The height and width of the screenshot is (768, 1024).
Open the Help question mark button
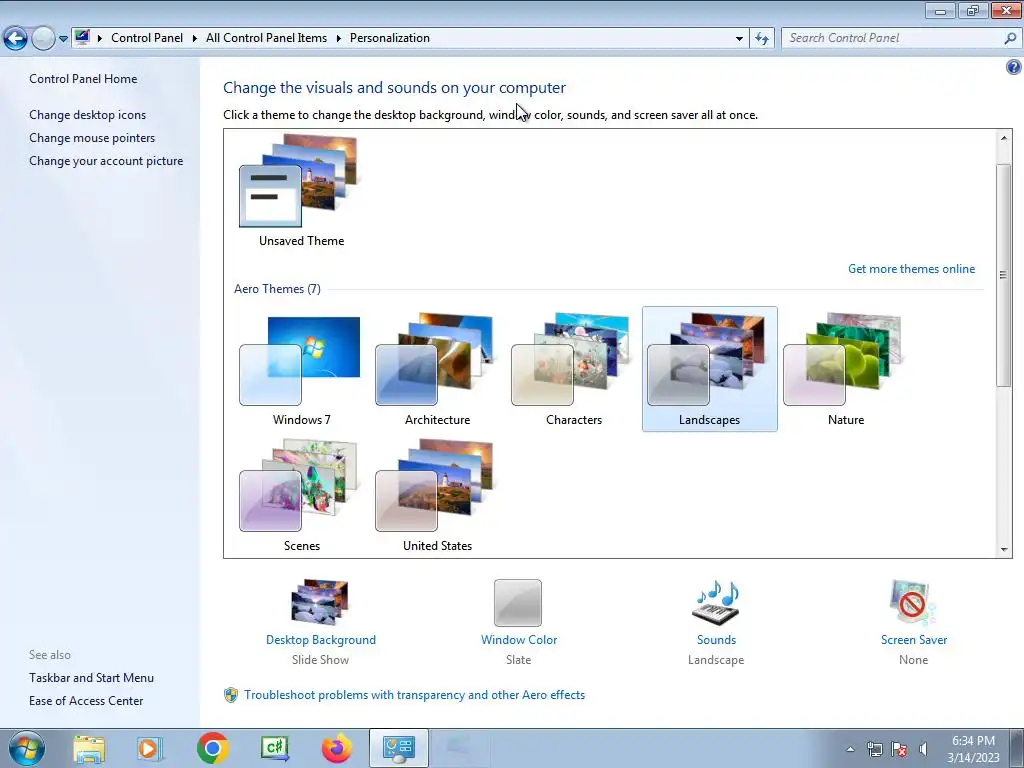(x=1014, y=67)
